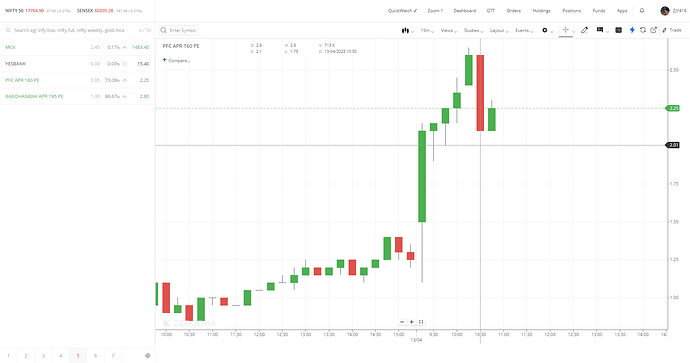This screenshot has height=363, width=690.
Task: Click the NIFTY 50 index value
Action: [34, 11]
